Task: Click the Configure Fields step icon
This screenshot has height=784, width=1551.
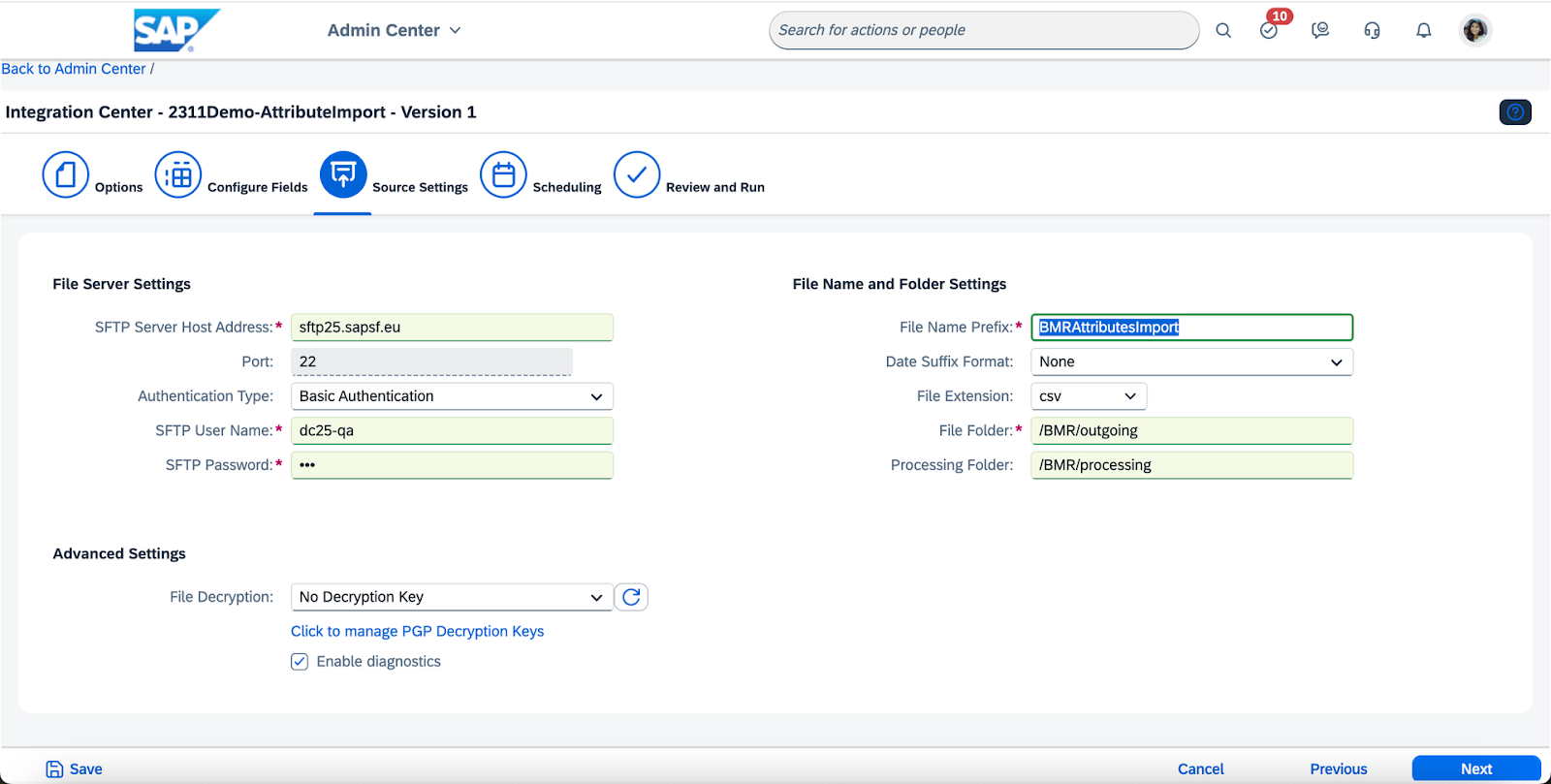Action: pos(178,174)
